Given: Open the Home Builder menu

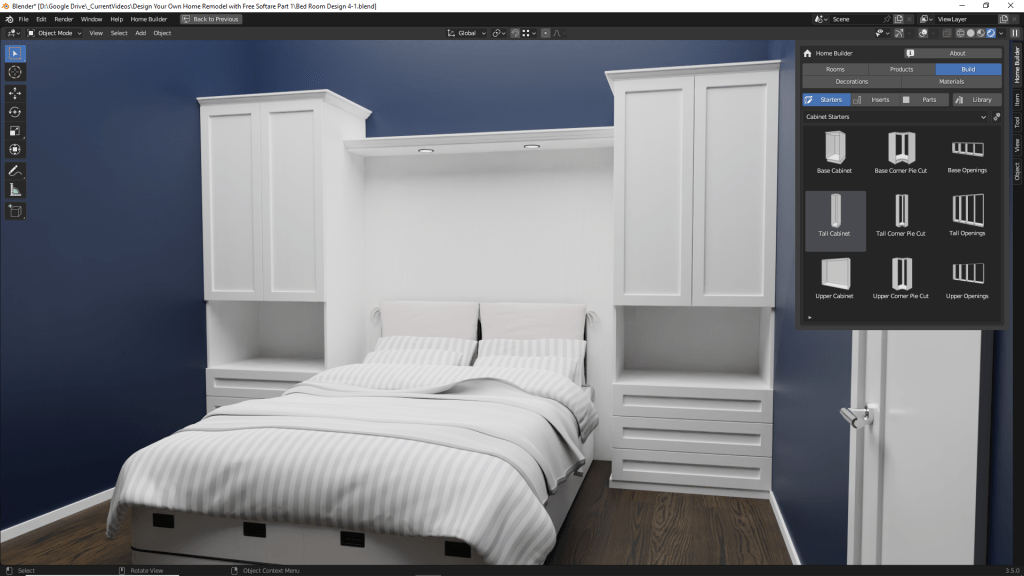Looking at the screenshot, I should pos(149,19).
